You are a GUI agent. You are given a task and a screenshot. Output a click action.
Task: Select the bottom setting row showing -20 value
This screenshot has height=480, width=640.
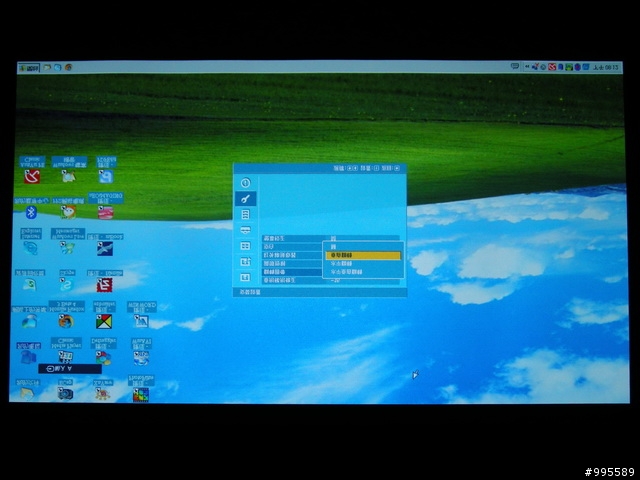pyautogui.click(x=331, y=281)
